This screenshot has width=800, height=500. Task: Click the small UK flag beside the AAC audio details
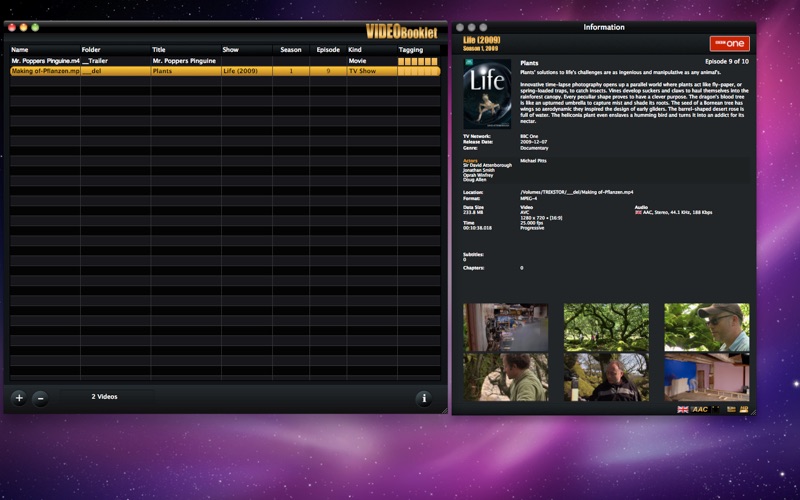coord(638,212)
